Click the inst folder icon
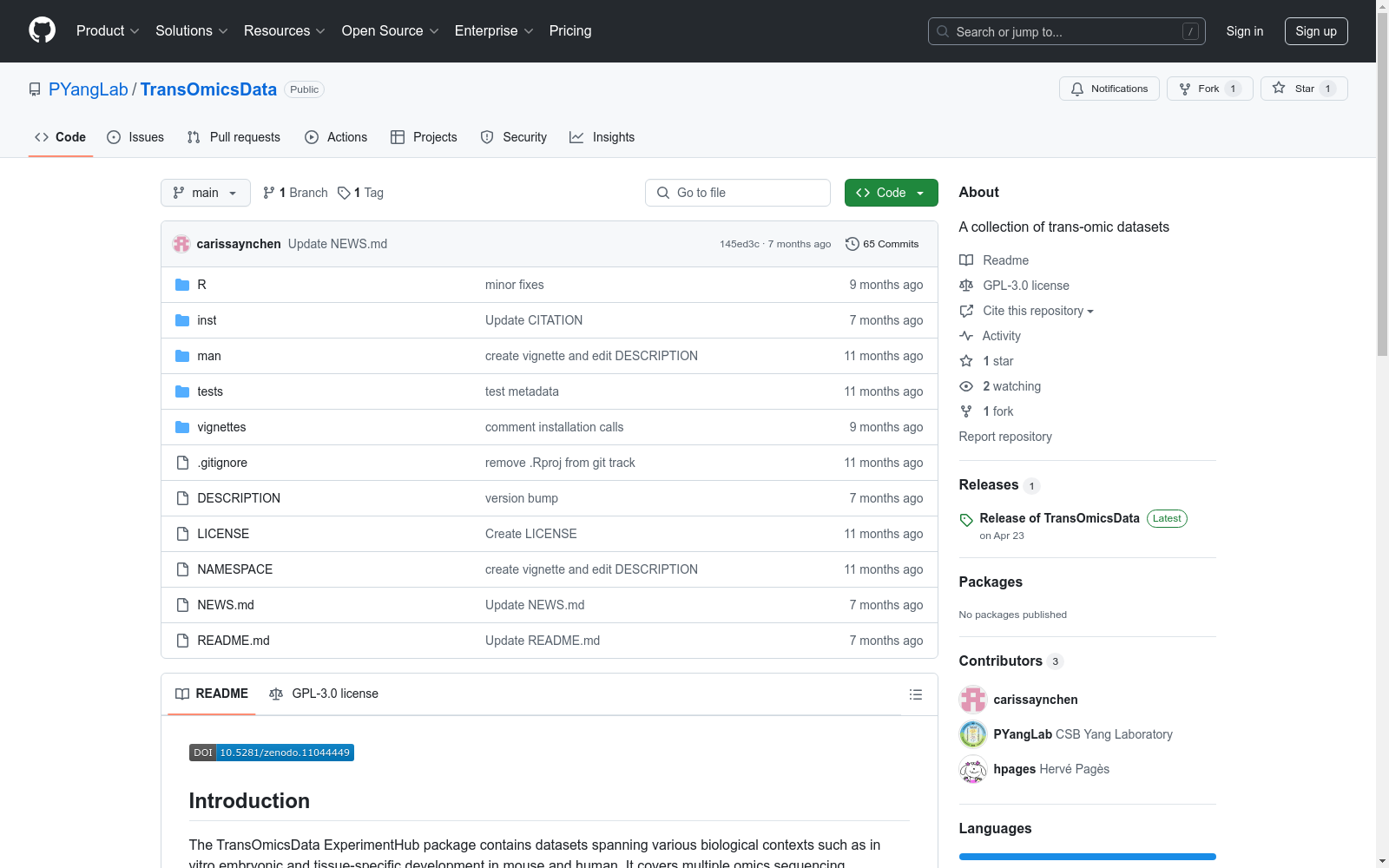Image resolution: width=1389 pixels, height=868 pixels. click(182, 320)
